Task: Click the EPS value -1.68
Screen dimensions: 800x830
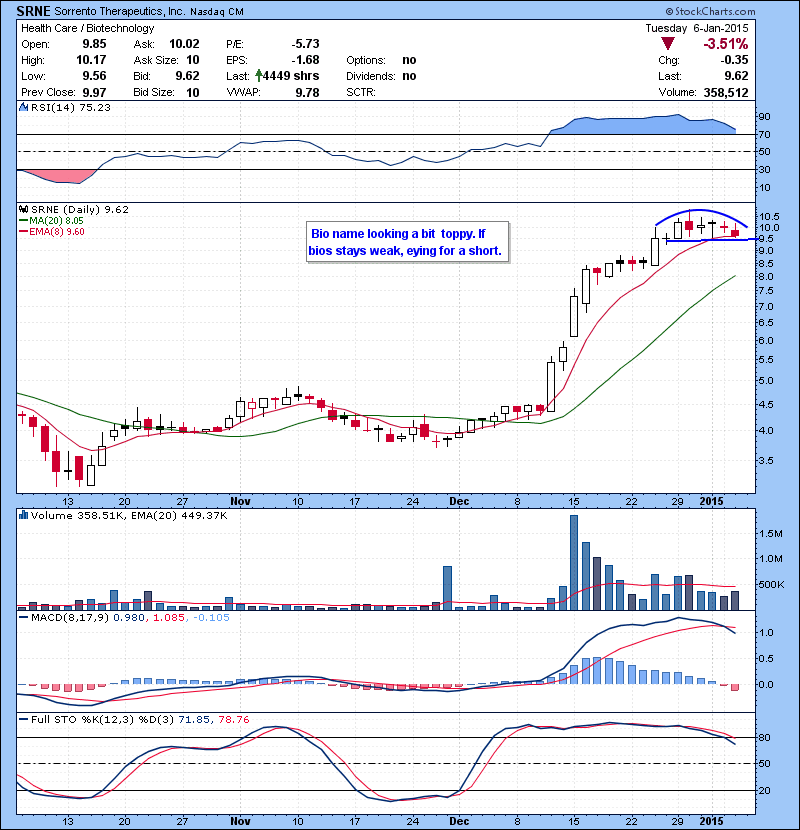Action: coord(305,60)
